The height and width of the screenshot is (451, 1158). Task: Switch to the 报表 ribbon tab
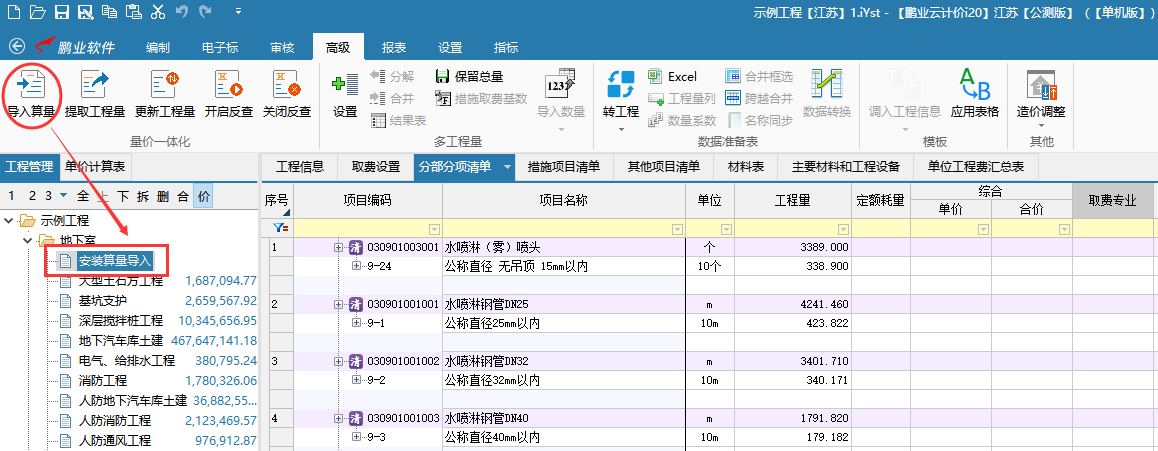(393, 48)
